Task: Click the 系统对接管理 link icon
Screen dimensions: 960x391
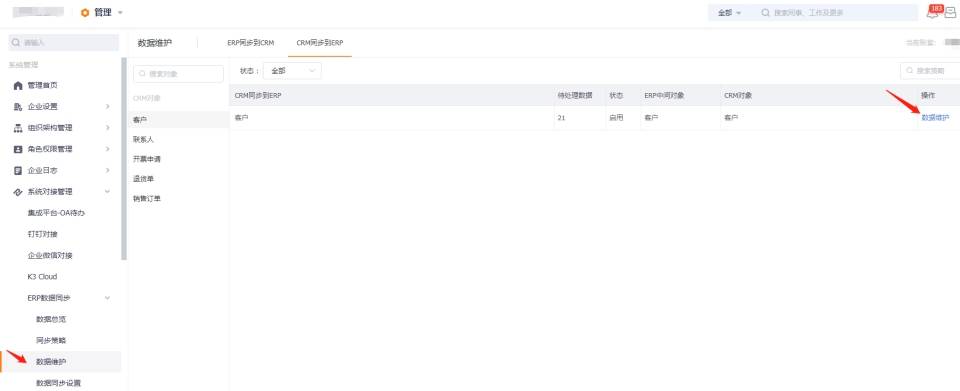Action: point(18,192)
